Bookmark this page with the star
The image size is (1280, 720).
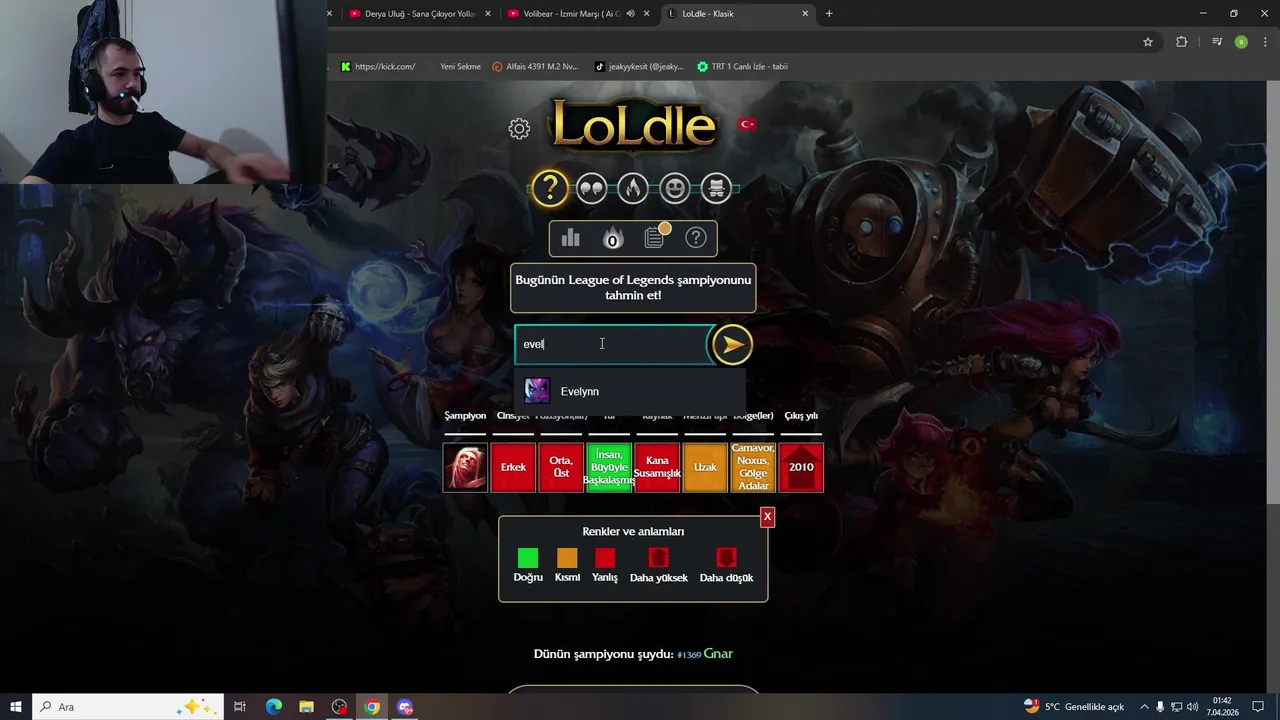coord(1148,42)
